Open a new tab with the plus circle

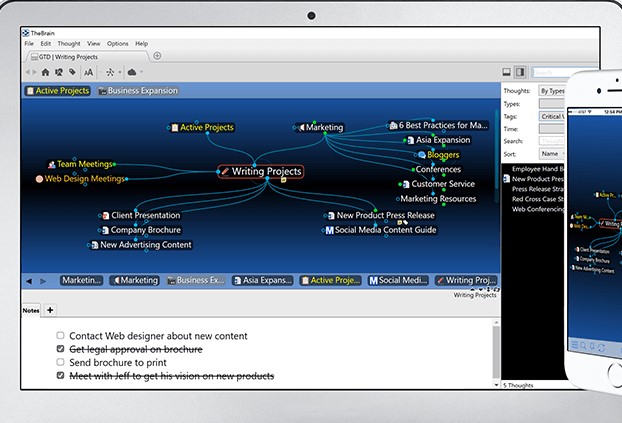[157, 56]
